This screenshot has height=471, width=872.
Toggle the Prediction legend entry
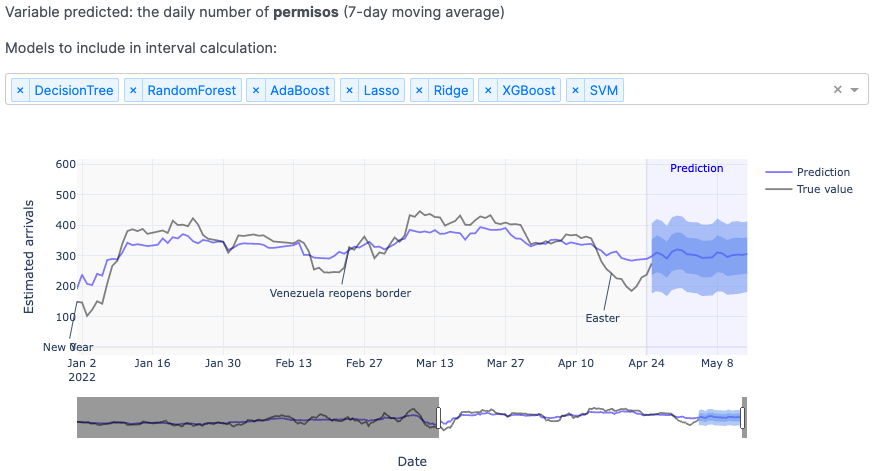tap(807, 172)
